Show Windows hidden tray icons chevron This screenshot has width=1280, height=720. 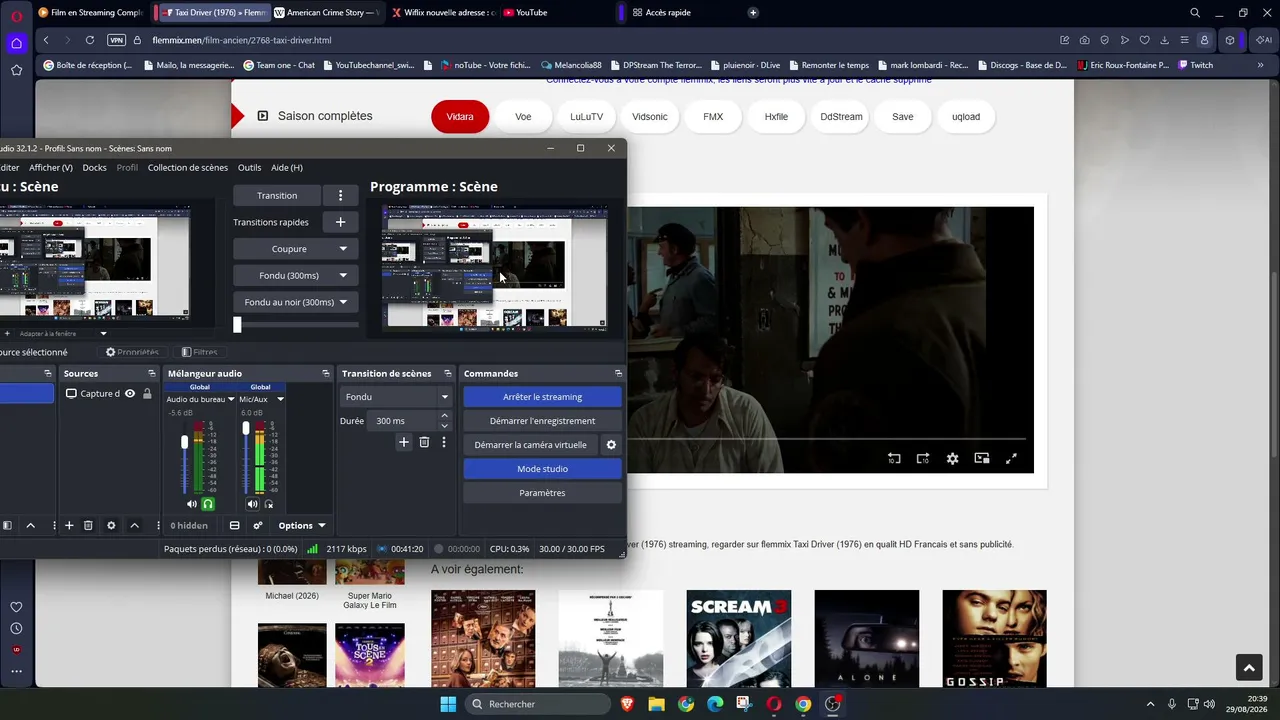pyautogui.click(x=1150, y=704)
